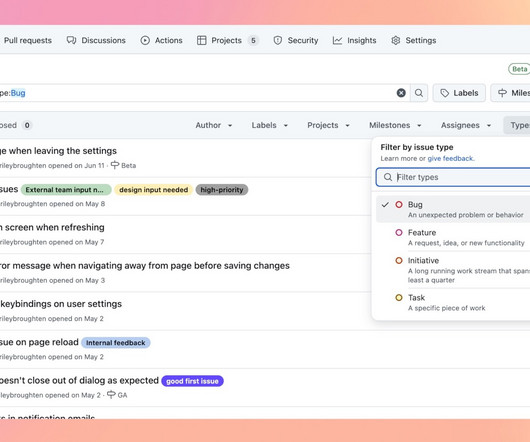This screenshot has width=530, height=442.
Task: Click the Bug token in search query
Action: 18,93
